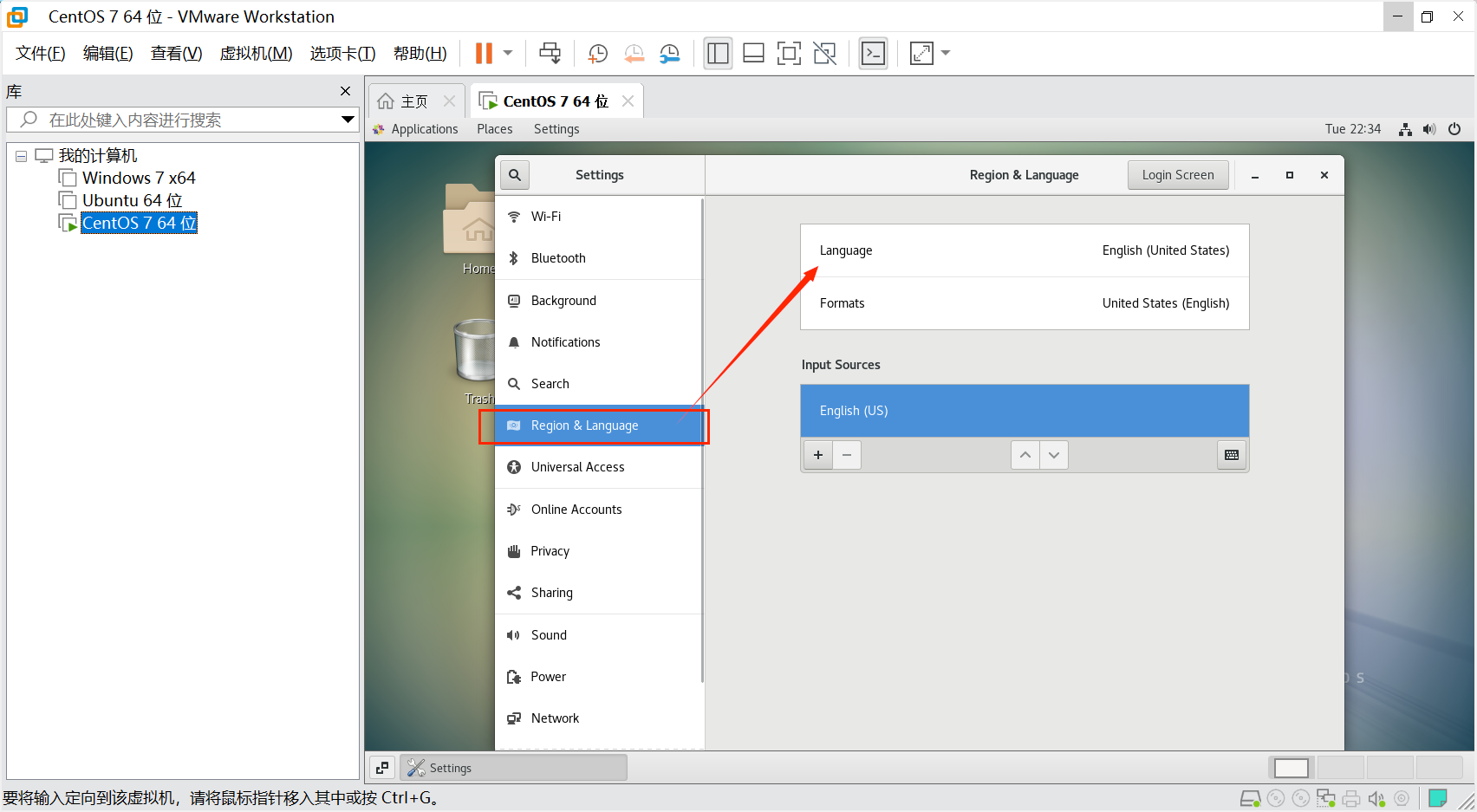The height and width of the screenshot is (812, 1477).
Task: Click the Settings search button
Action: (x=515, y=175)
